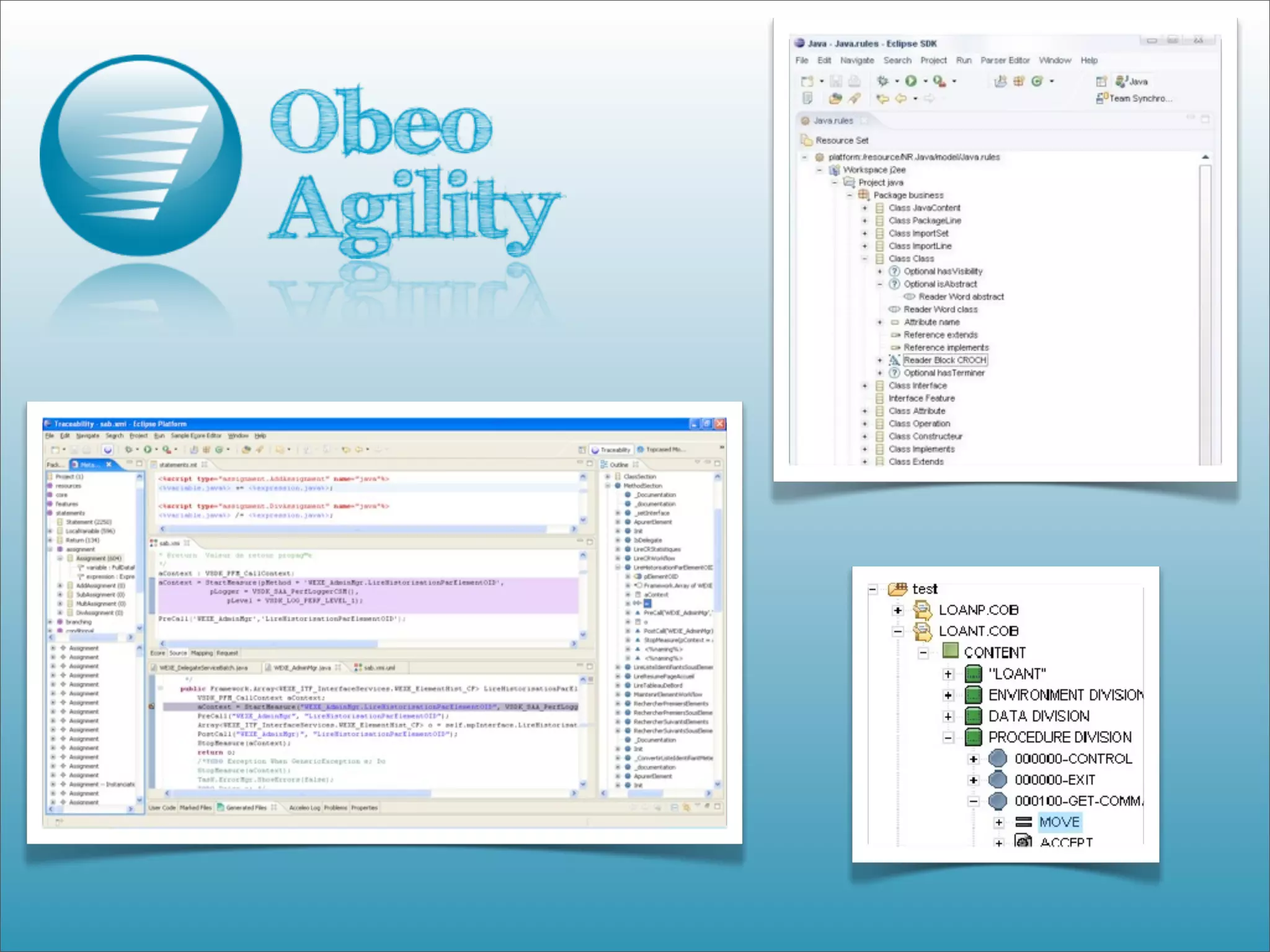Open the Navigate menu
The width and height of the screenshot is (1270, 952).
coord(856,60)
